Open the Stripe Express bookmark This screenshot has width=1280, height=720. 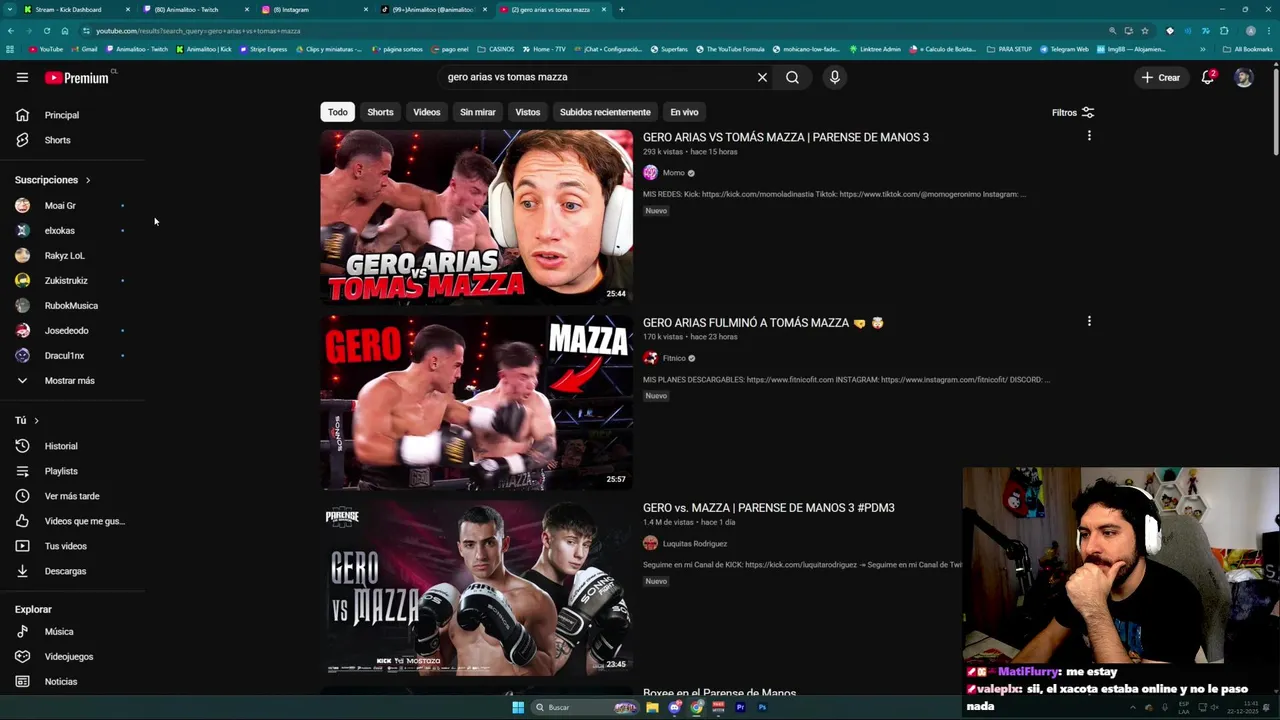(x=263, y=49)
